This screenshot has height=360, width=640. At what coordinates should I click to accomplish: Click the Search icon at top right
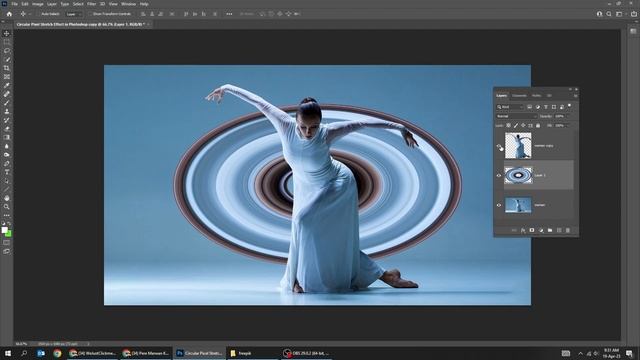pos(609,14)
